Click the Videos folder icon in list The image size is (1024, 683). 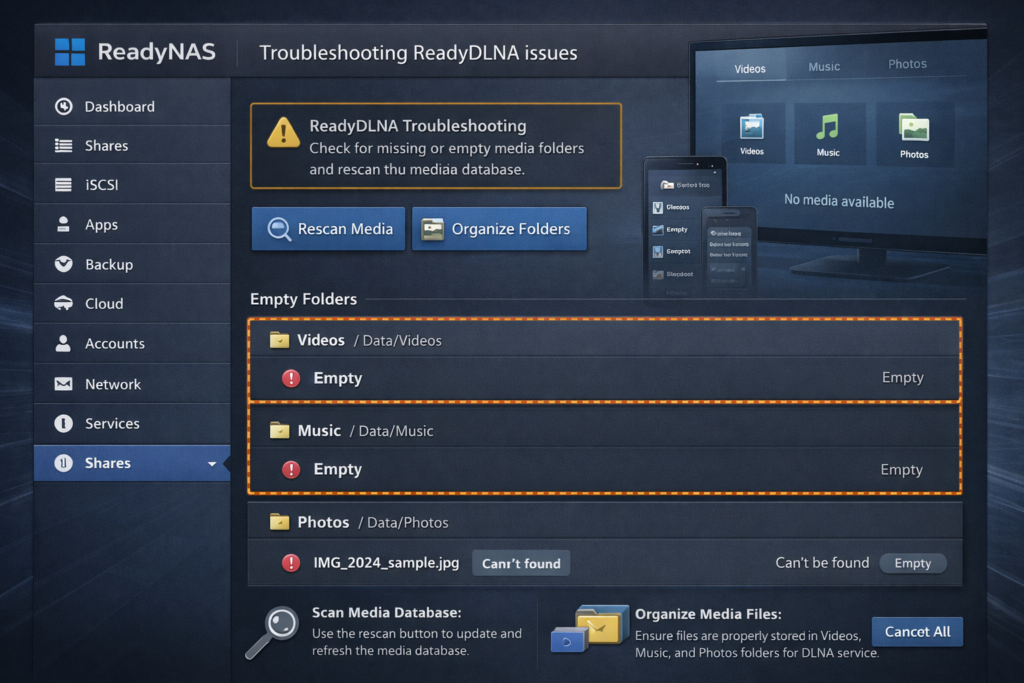[x=279, y=340]
